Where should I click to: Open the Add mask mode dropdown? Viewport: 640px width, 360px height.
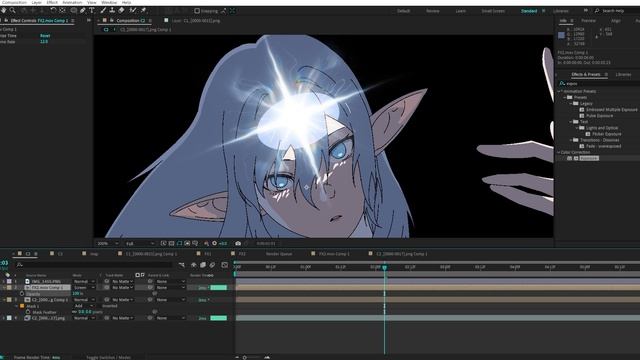tap(83, 306)
